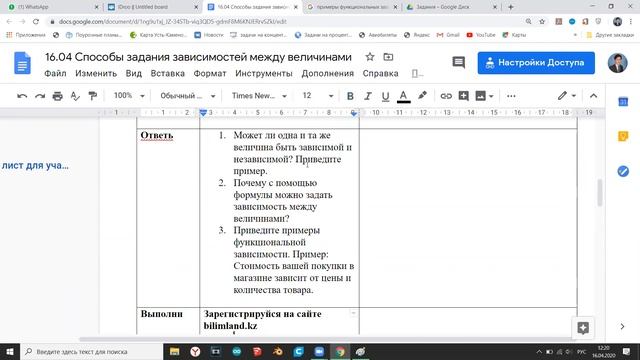Viewport: 640px width, 360px height.
Task: Open Другие закладки folder
Action: (x=610, y=35)
